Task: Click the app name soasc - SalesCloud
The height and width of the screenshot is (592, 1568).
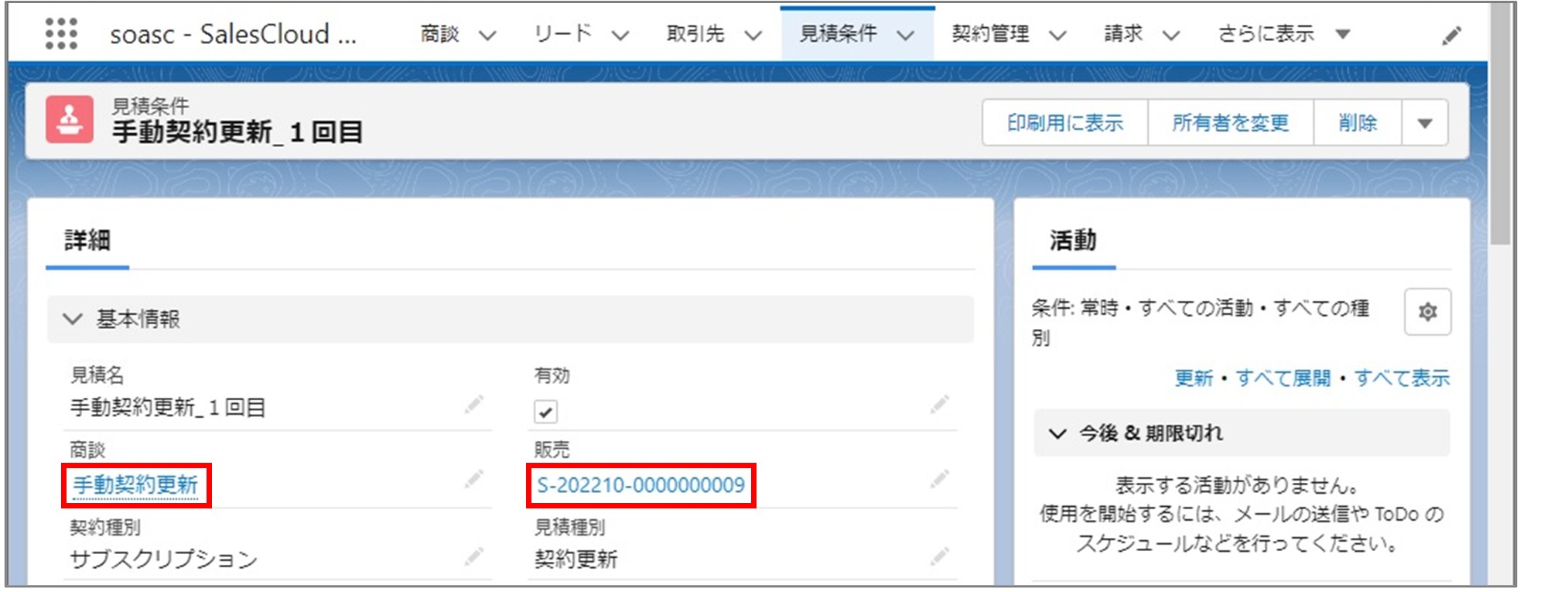Action: (233, 35)
